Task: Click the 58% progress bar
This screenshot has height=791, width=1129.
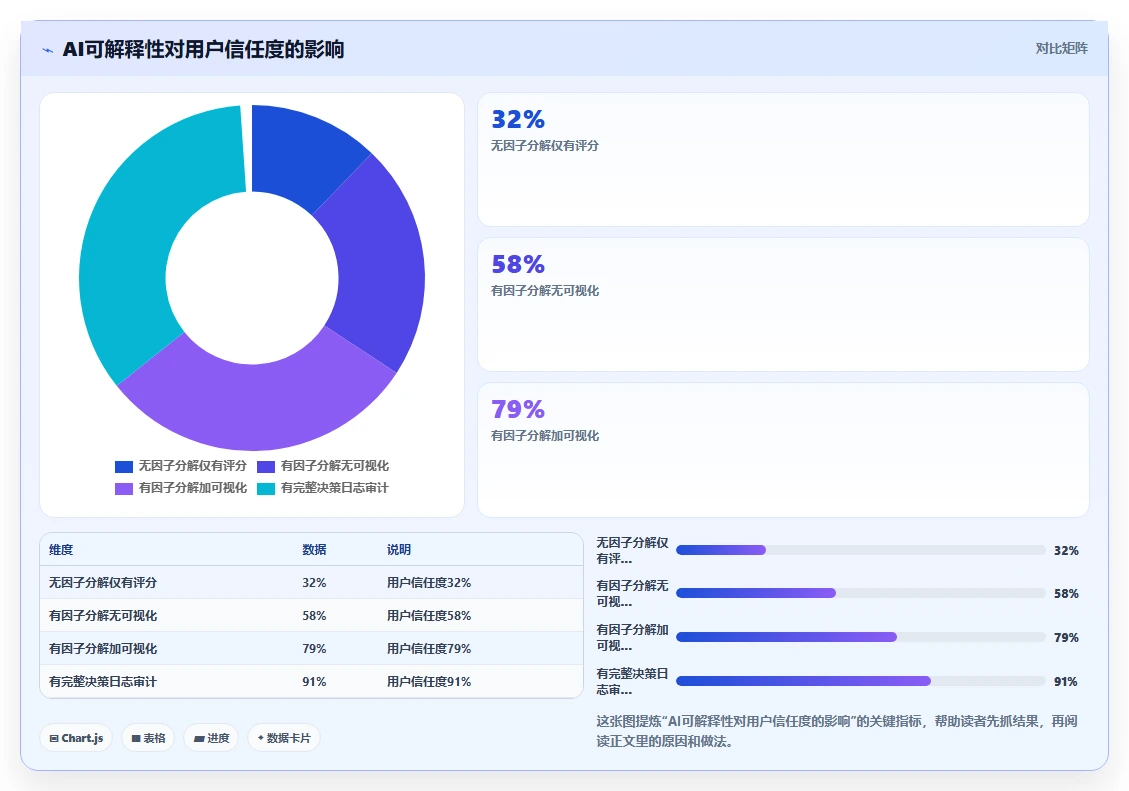Action: (x=860, y=593)
